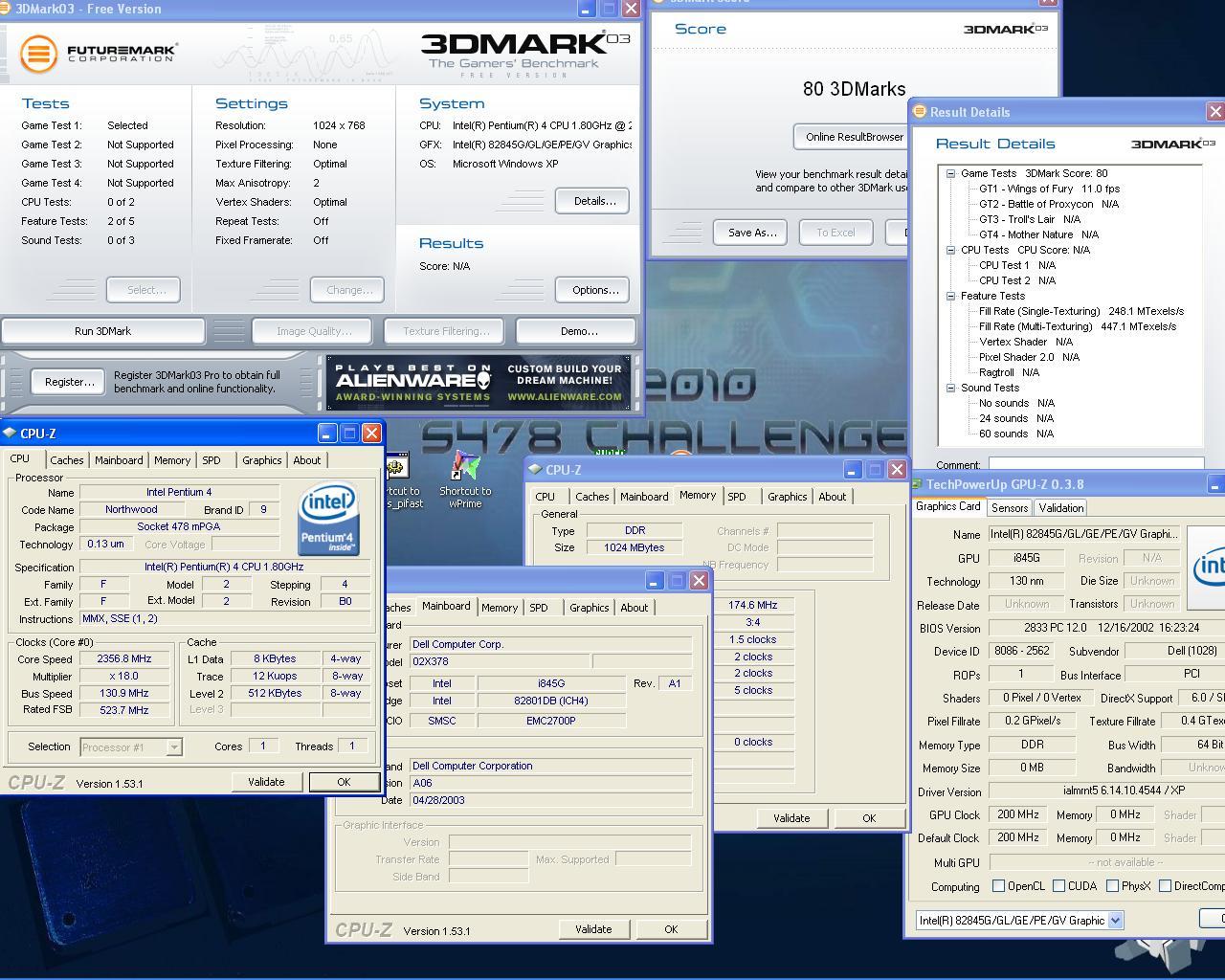Click OK in CPU-Z Mainboard window
The image size is (1225, 980).
(671, 929)
